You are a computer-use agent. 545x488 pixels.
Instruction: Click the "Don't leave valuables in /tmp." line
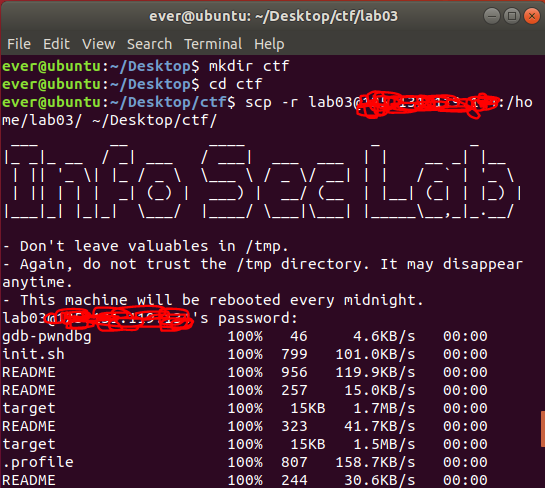click(x=146, y=246)
